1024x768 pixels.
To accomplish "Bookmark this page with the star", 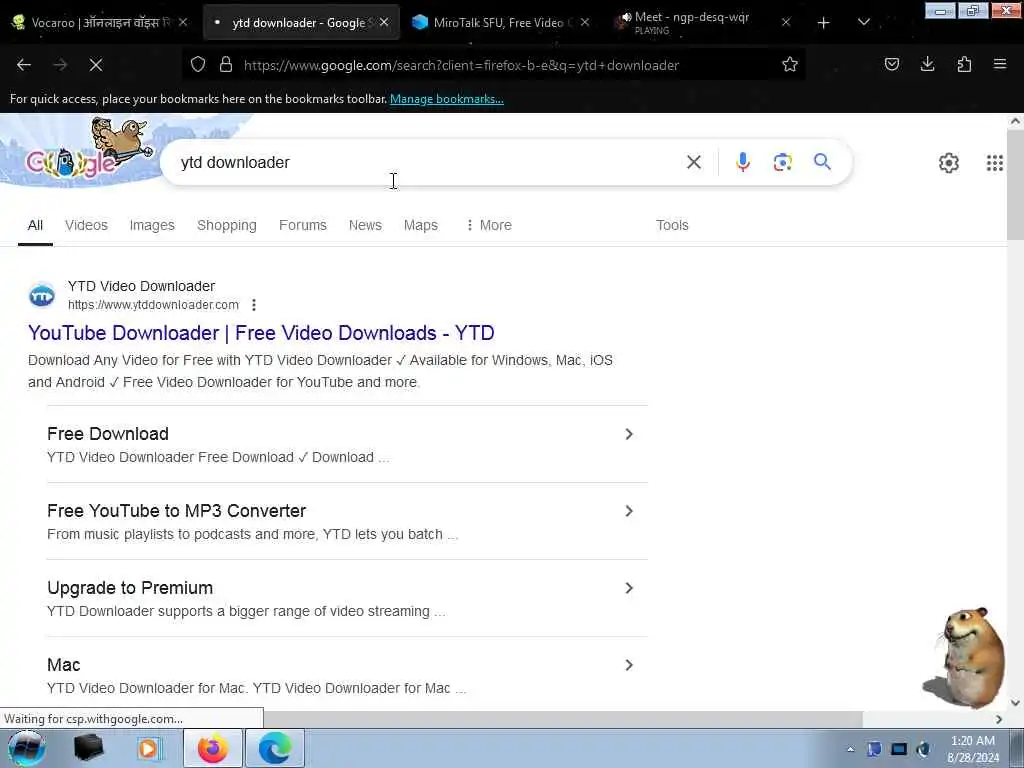I will click(x=790, y=65).
